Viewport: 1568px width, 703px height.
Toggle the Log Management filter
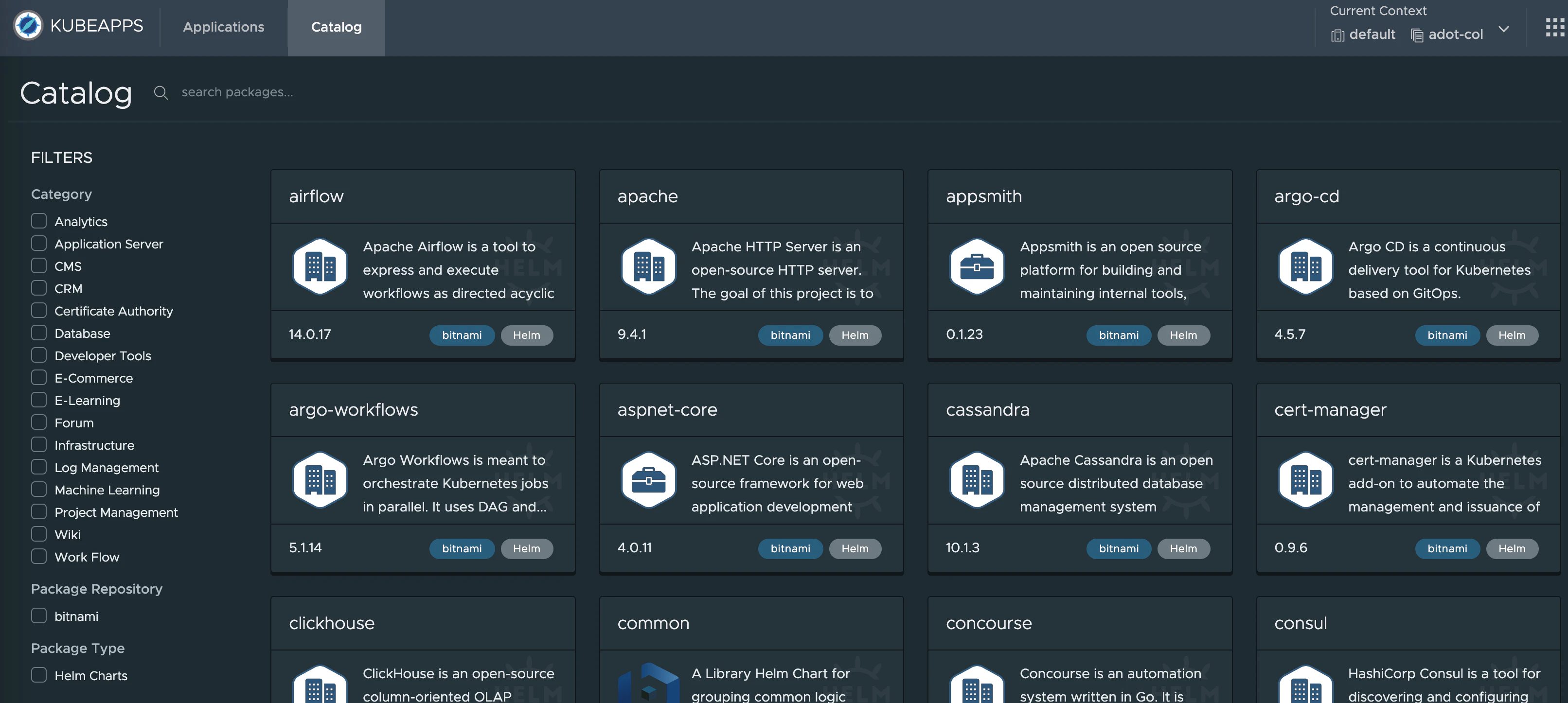pos(39,467)
